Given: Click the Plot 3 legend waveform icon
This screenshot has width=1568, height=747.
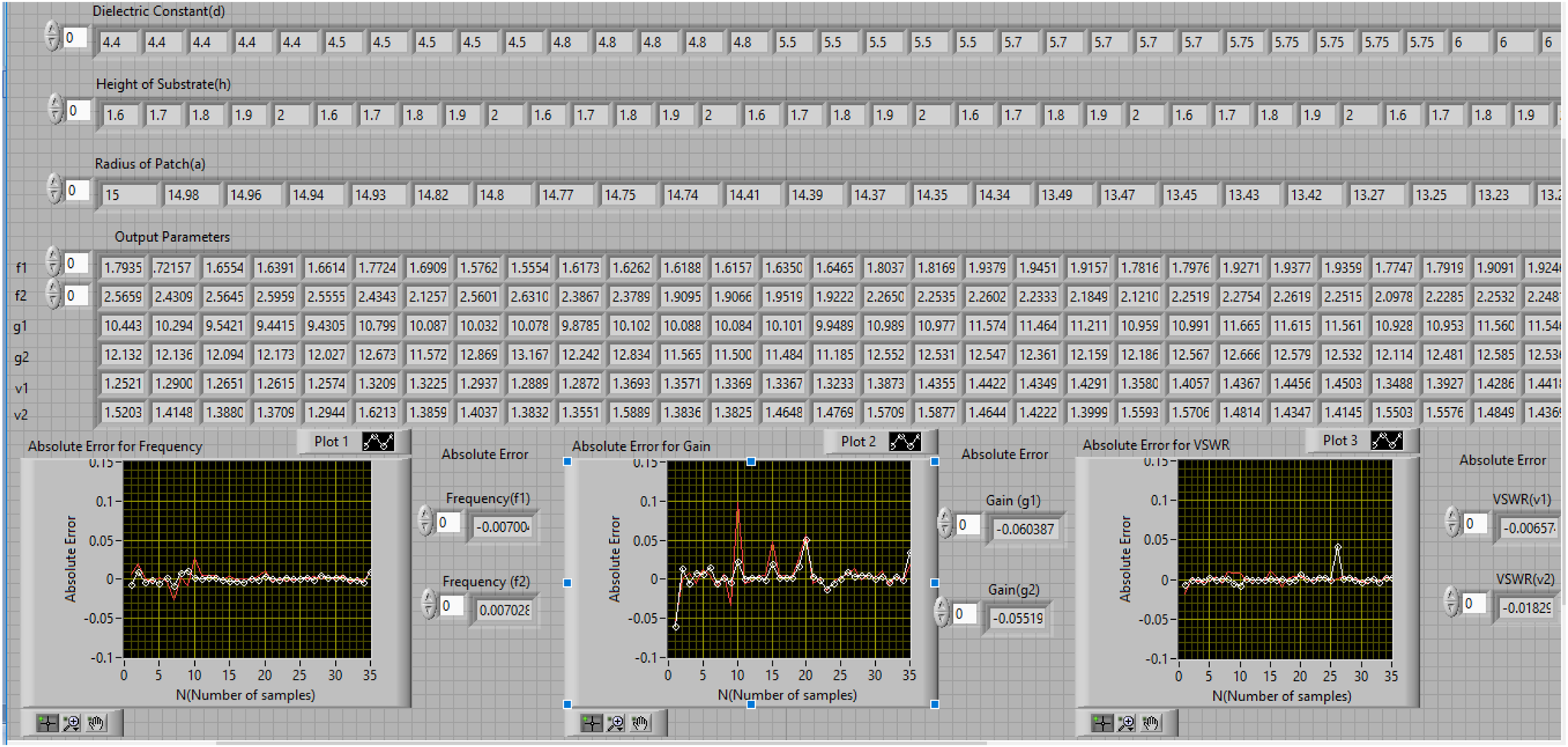Looking at the screenshot, I should [1387, 441].
